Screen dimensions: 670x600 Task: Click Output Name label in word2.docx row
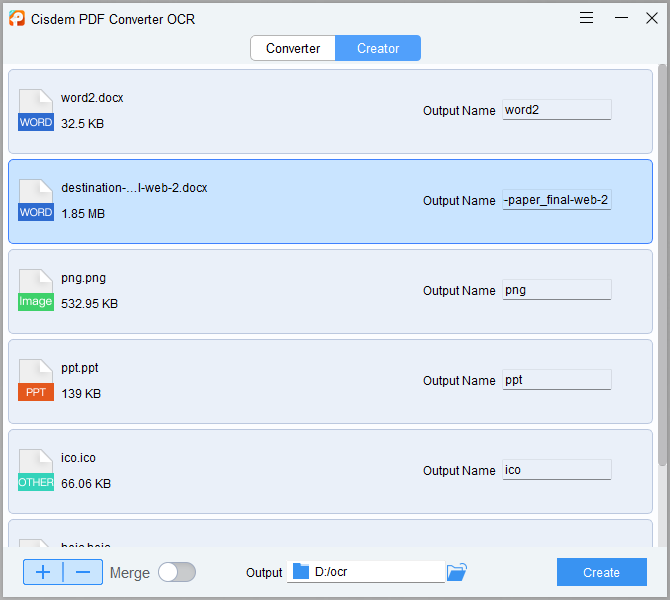point(459,111)
